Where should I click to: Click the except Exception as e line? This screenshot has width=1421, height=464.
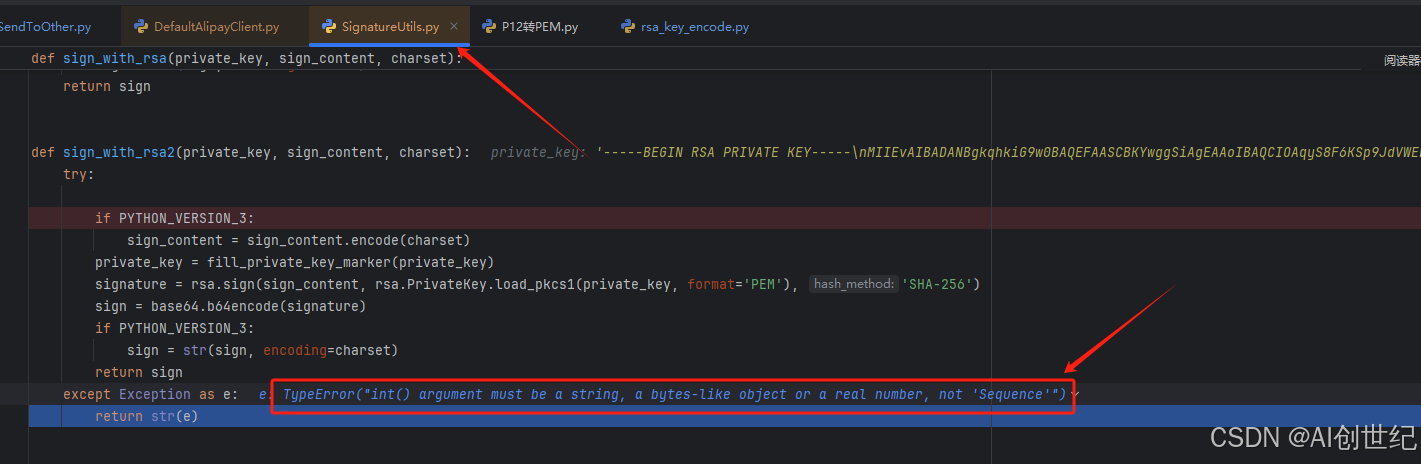click(150, 394)
